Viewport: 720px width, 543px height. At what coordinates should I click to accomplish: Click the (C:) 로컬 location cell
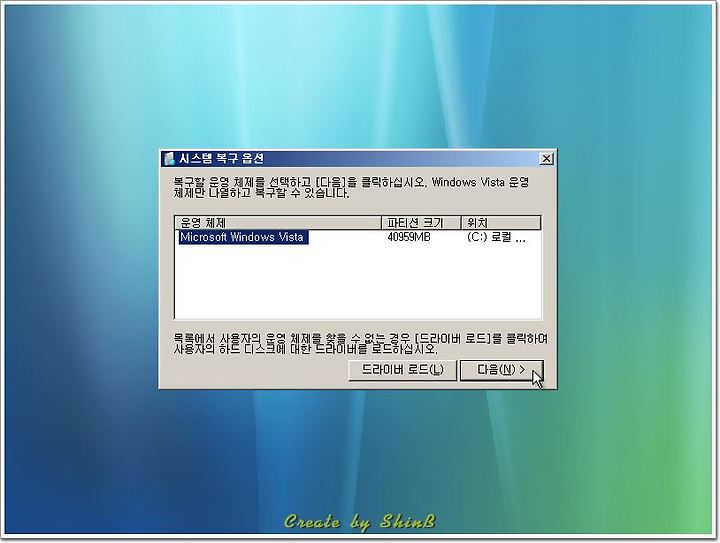496,237
